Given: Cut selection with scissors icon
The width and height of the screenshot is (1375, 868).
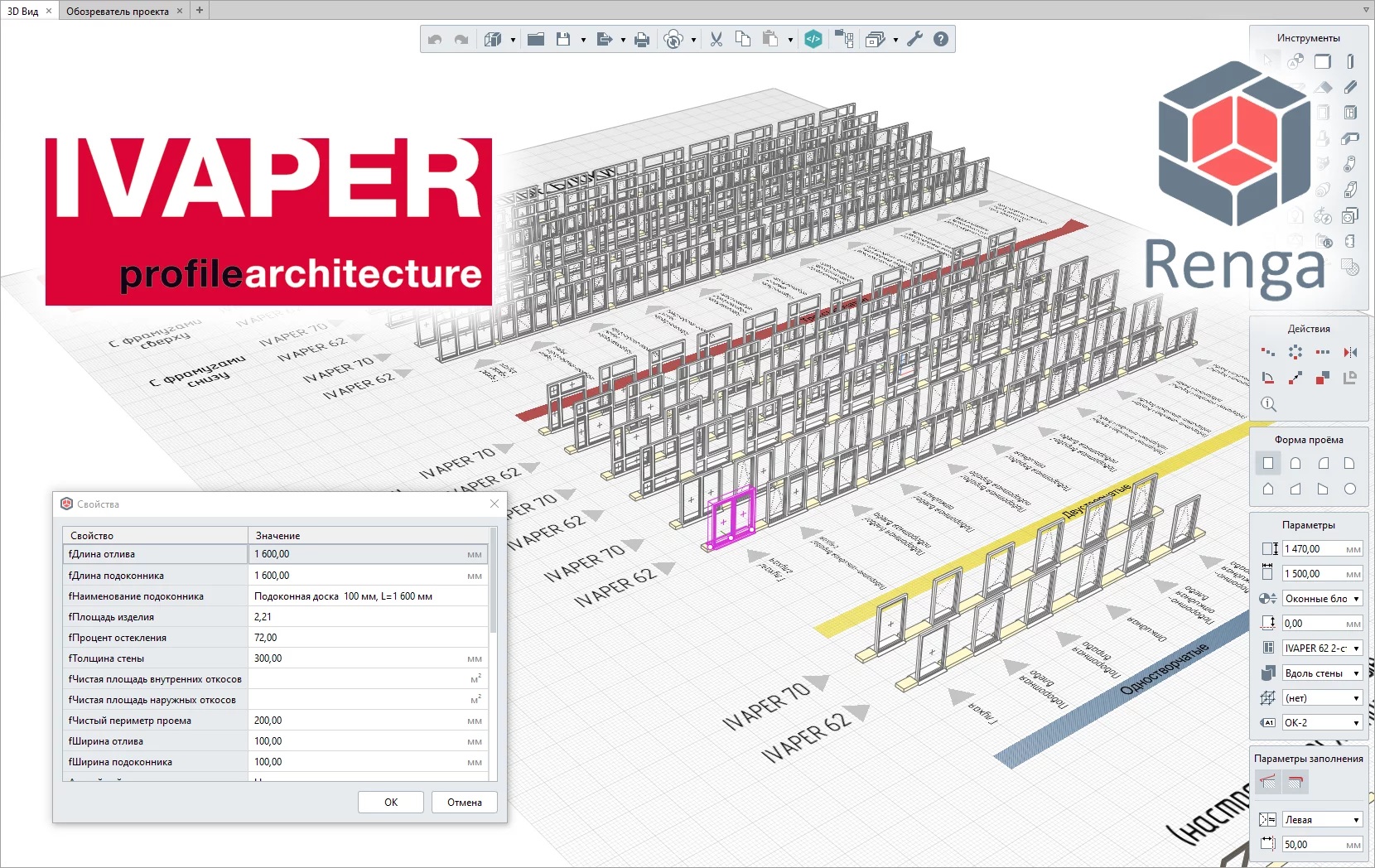Looking at the screenshot, I should [x=716, y=39].
